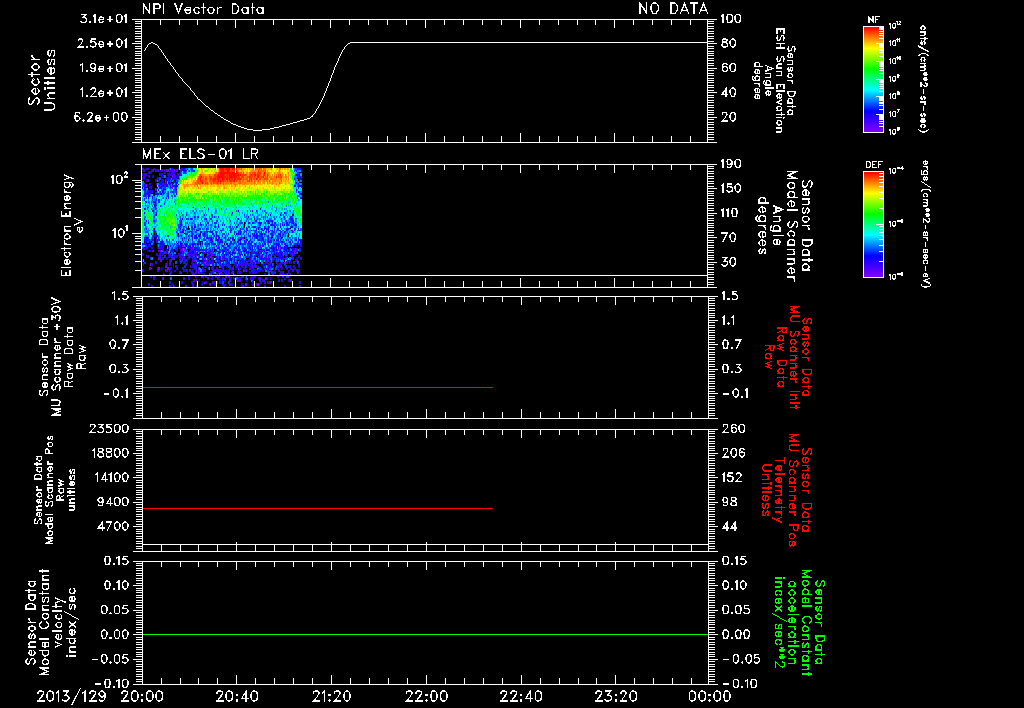Click the "2013/129" date label
Image resolution: width=1024 pixels, height=708 pixels.
coord(71,696)
